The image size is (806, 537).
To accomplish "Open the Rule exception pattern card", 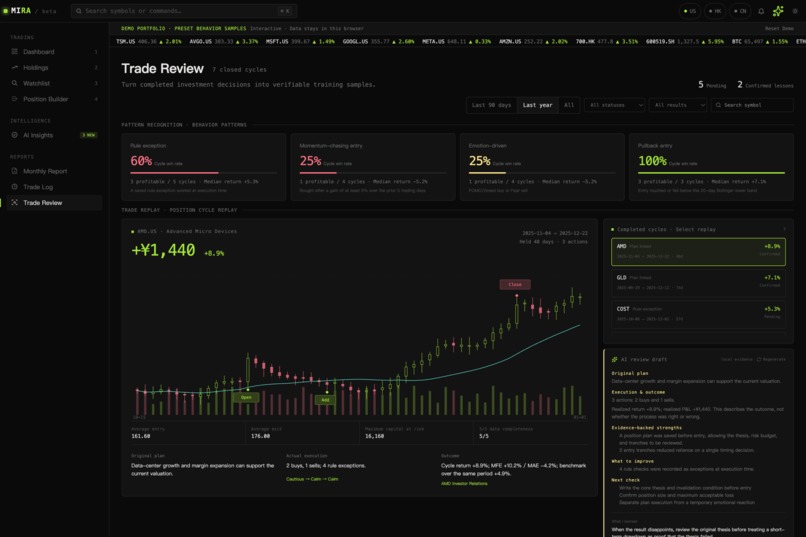I will coord(204,167).
